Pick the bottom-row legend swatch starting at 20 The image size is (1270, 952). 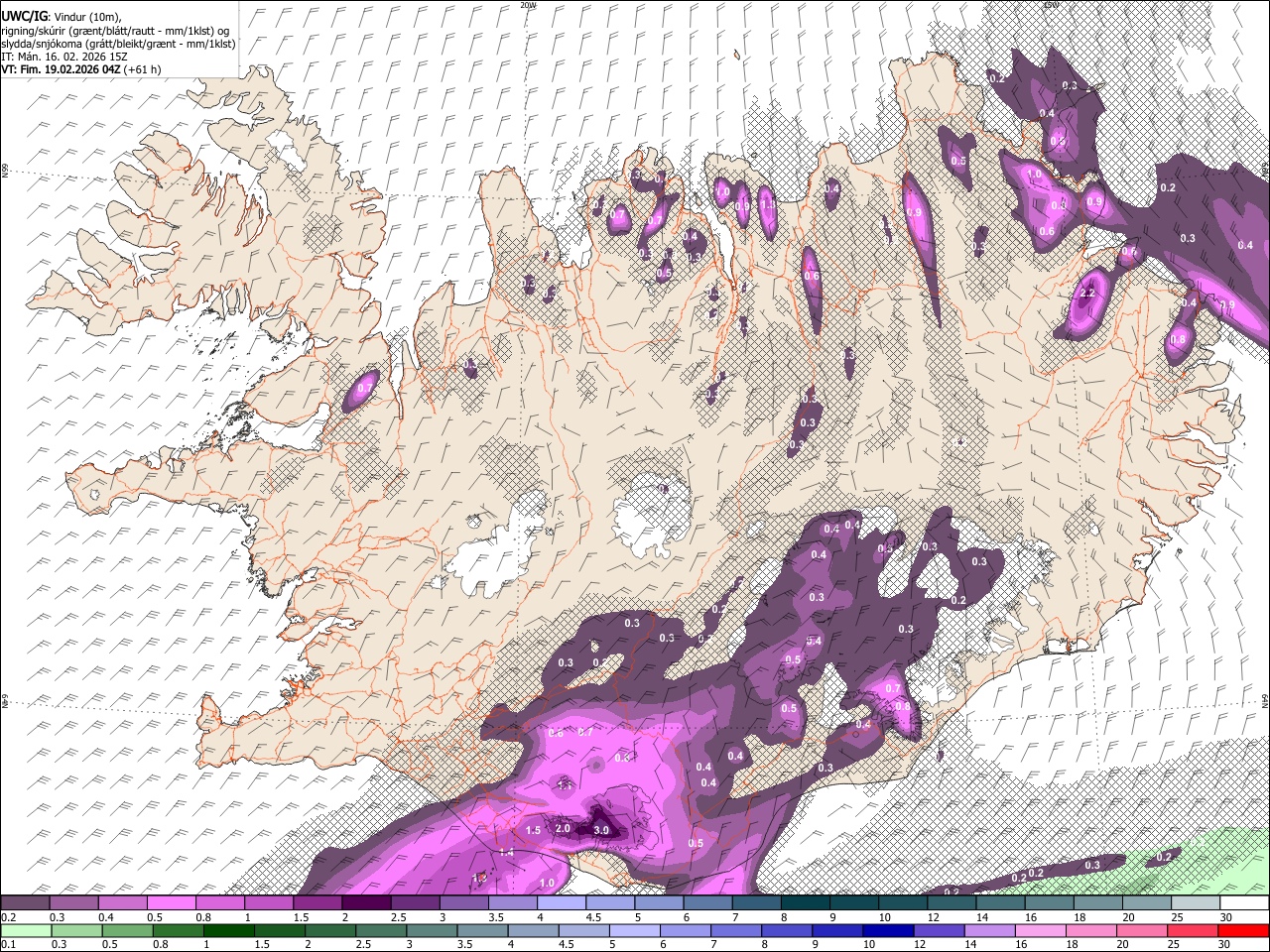pos(1143,930)
